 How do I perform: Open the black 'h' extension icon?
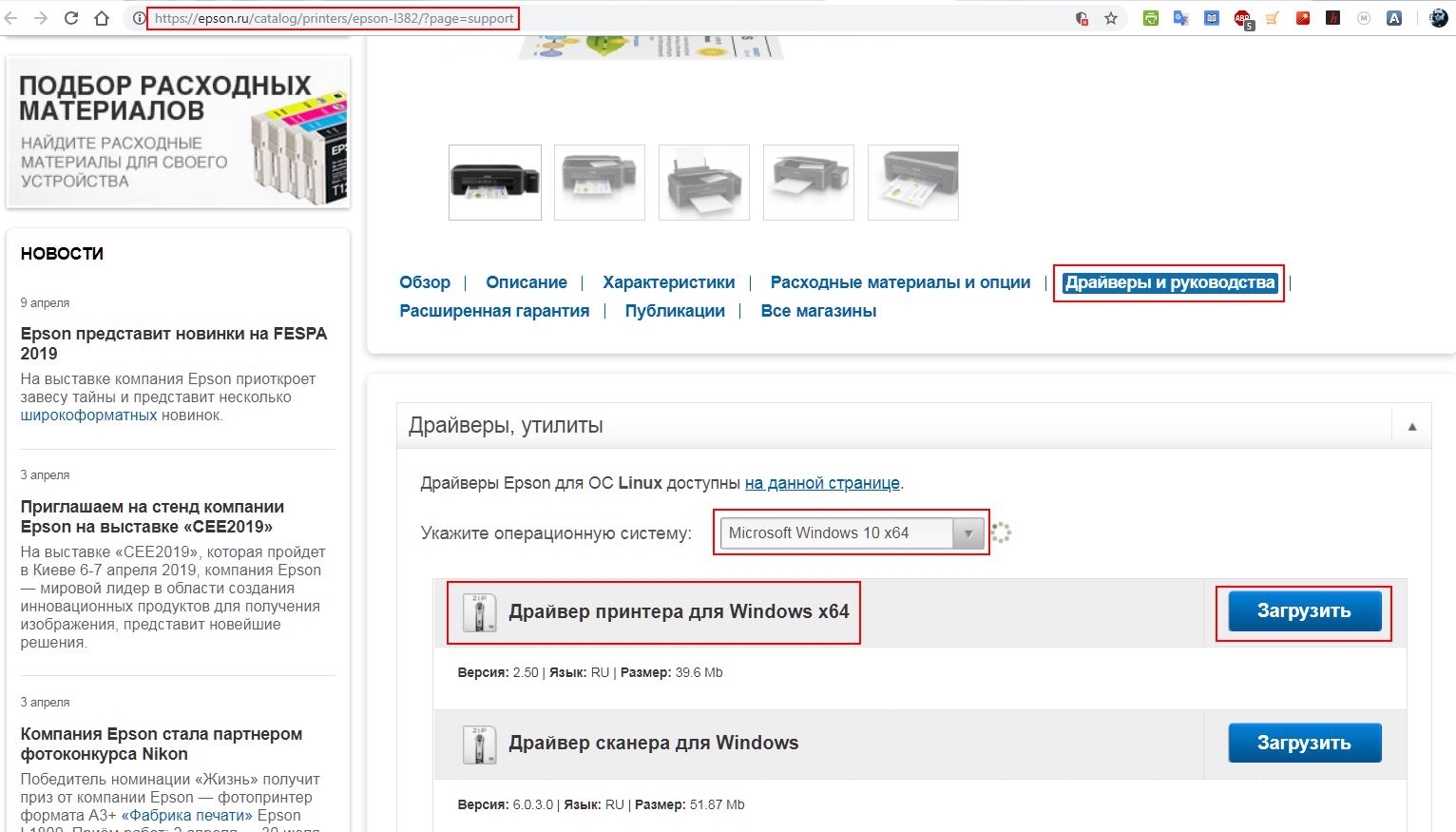click(1333, 18)
